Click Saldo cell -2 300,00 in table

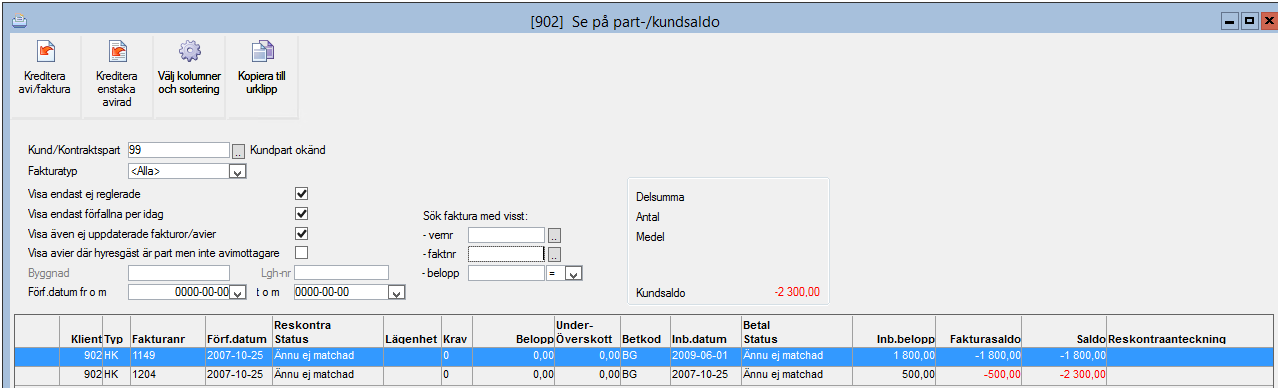[1064, 374]
